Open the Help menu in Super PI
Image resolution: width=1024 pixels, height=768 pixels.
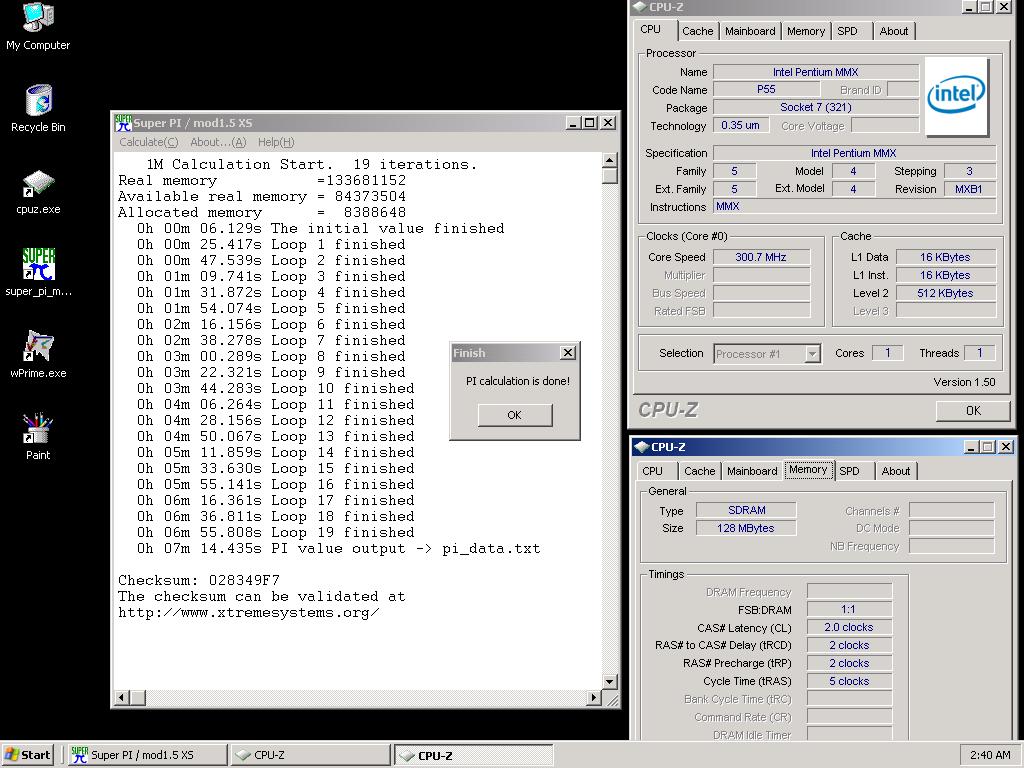click(x=276, y=142)
